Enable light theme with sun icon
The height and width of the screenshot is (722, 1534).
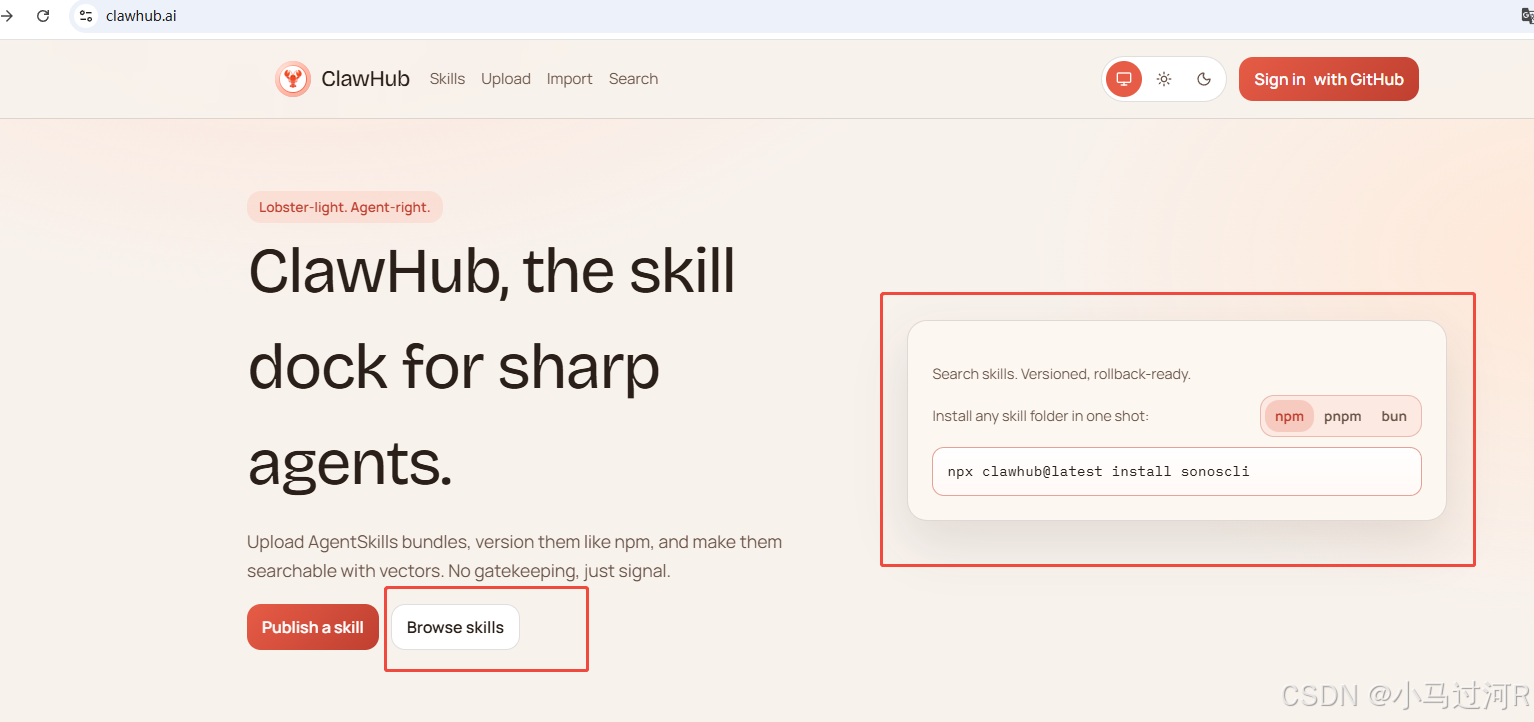pos(1164,79)
